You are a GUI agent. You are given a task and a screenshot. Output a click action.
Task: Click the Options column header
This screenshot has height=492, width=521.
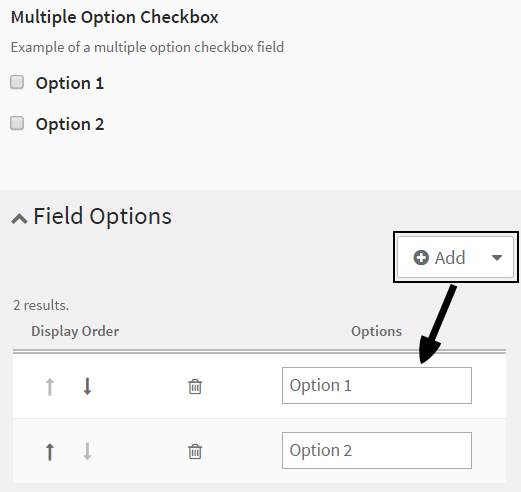coord(376,331)
